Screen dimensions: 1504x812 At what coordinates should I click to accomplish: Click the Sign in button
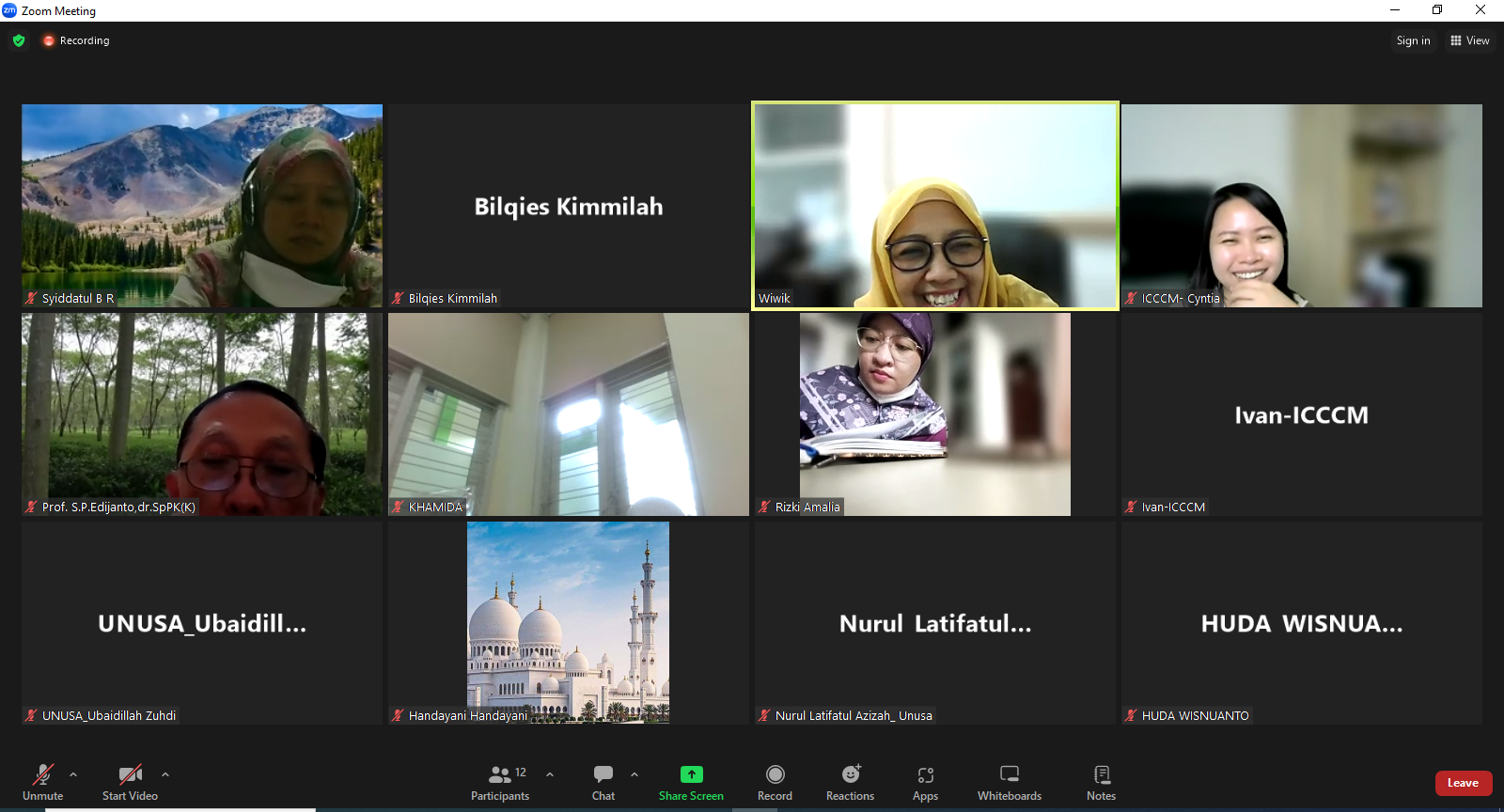(x=1413, y=40)
